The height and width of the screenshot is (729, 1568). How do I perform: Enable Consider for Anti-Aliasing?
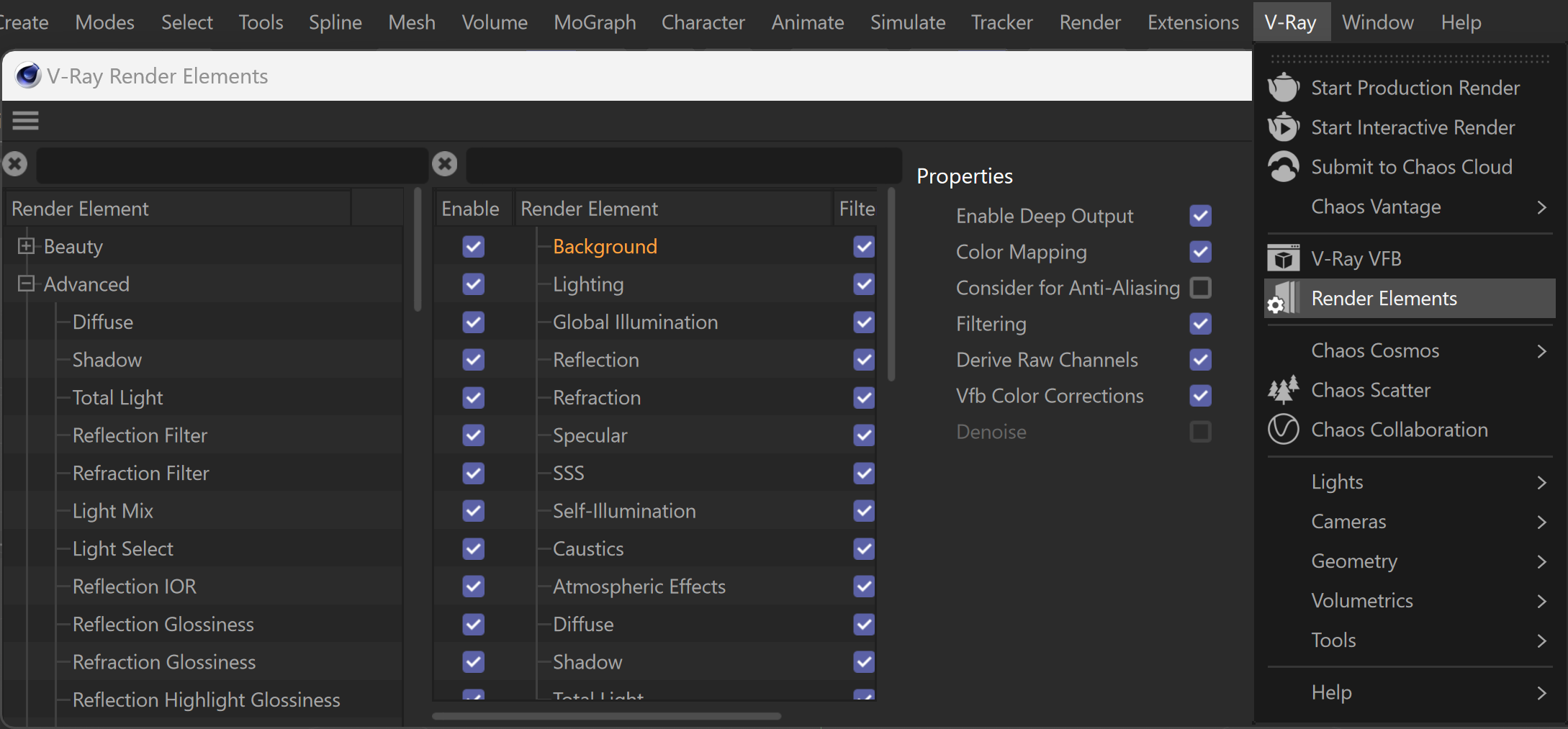(1201, 288)
